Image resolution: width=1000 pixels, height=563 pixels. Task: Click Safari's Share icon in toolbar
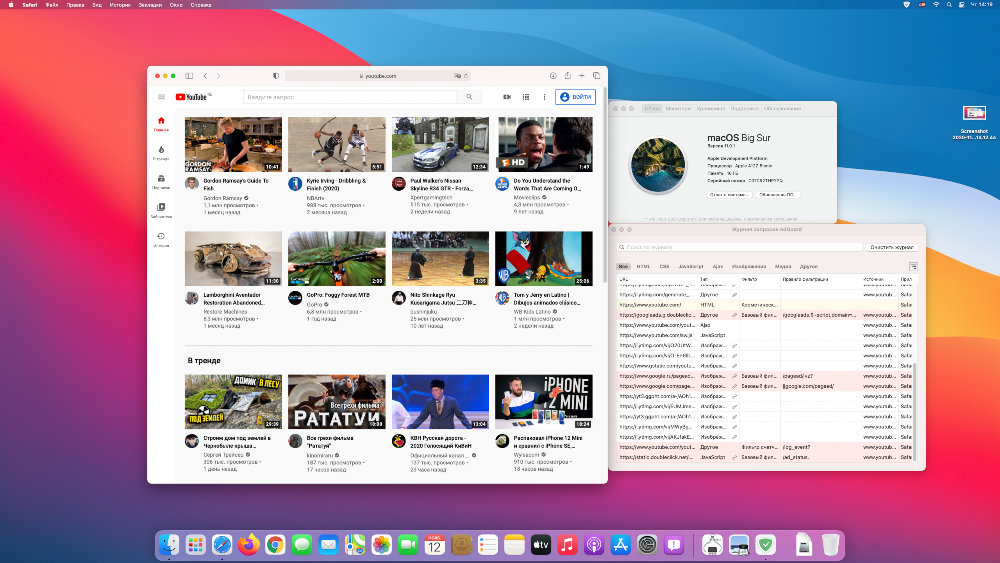tap(567, 75)
